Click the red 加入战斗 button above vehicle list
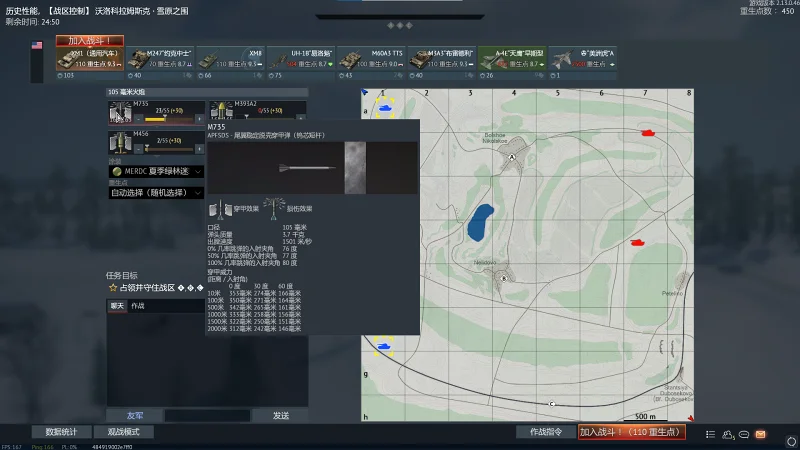This screenshot has height=450, width=800. point(90,40)
